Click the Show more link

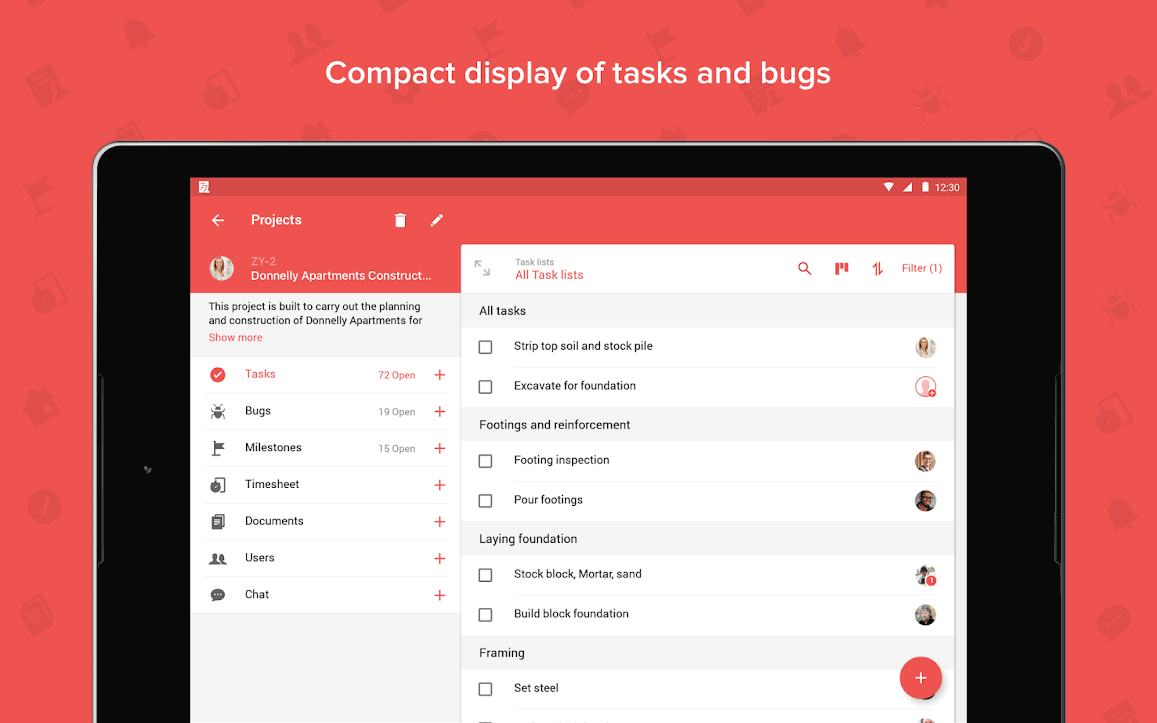pyautogui.click(x=235, y=337)
